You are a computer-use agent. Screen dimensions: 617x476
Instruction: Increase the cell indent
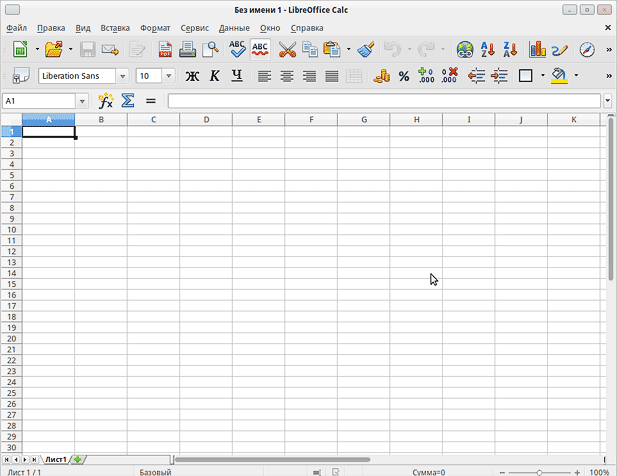click(499, 76)
